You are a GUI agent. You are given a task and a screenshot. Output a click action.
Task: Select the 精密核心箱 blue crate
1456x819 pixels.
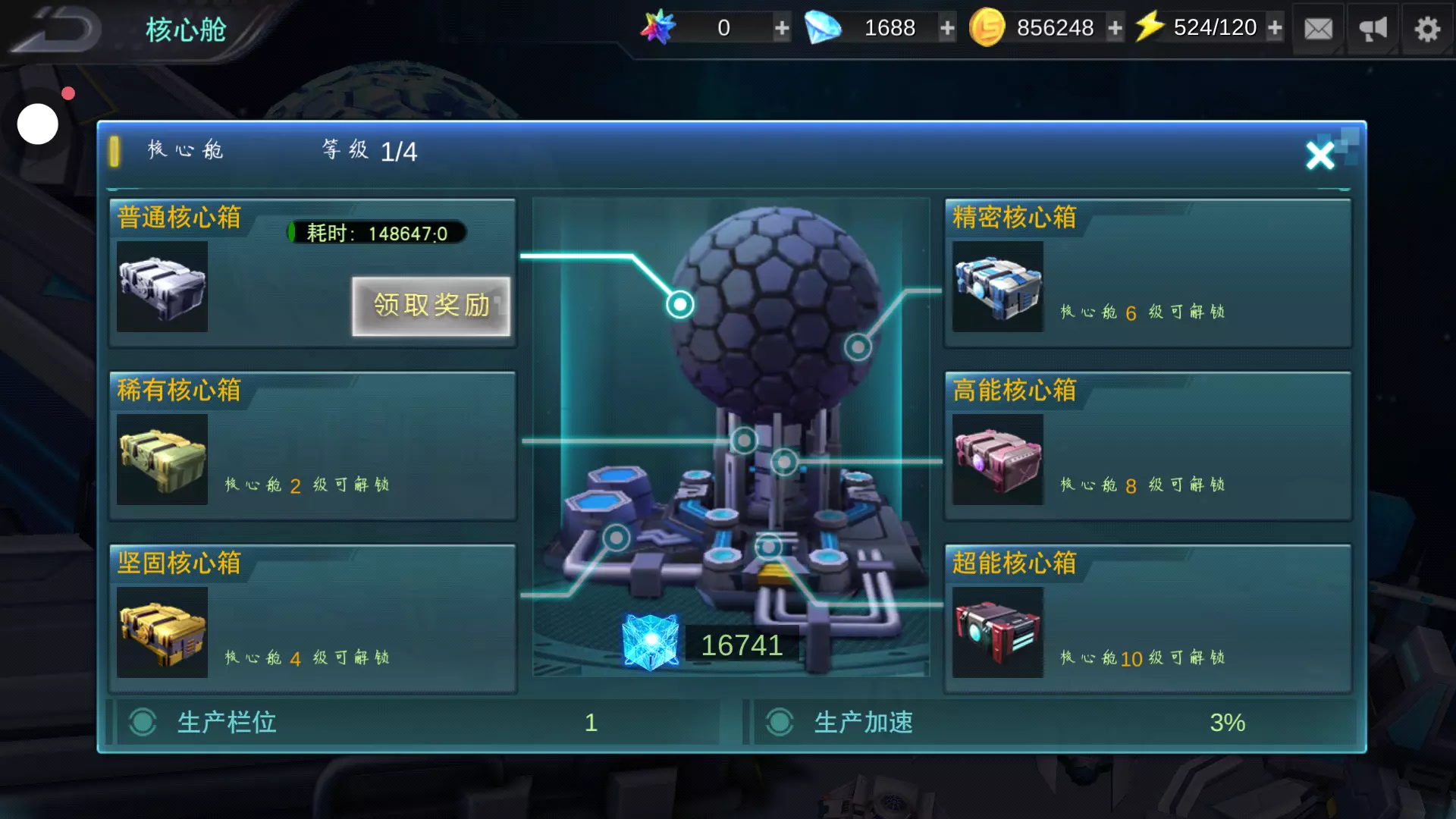pos(998,287)
